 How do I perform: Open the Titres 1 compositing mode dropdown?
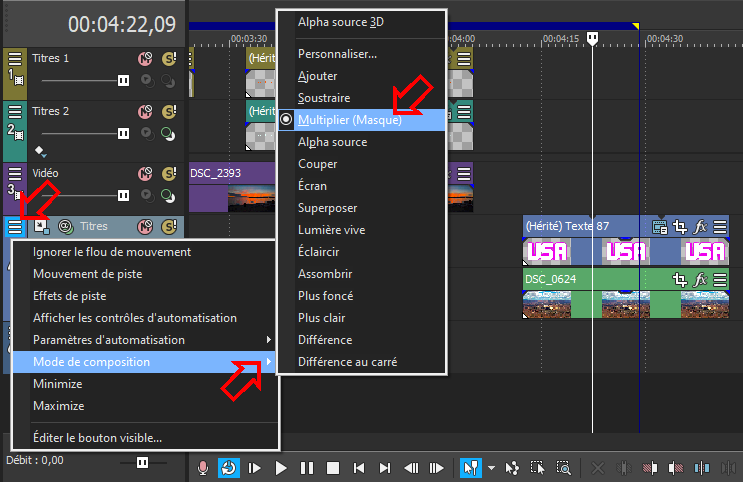point(168,81)
